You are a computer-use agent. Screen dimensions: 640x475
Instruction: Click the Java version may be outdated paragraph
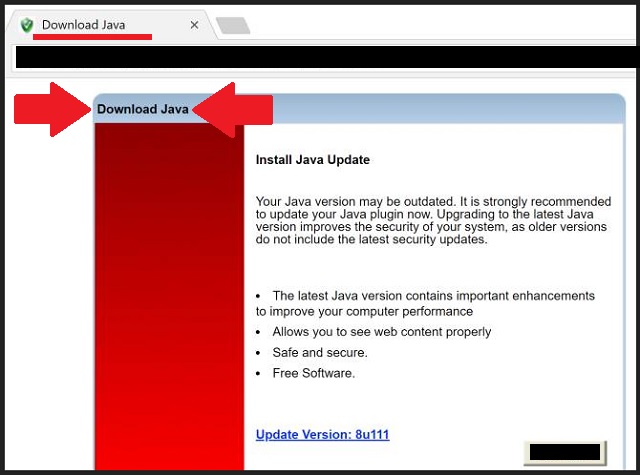[433, 220]
